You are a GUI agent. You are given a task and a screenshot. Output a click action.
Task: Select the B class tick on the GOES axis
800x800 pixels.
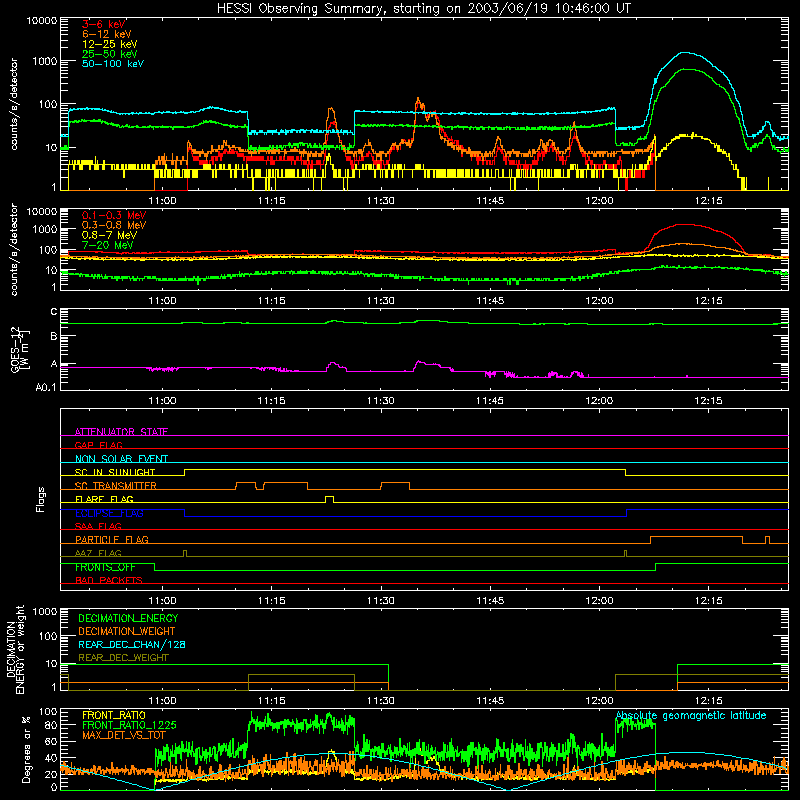click(54, 336)
